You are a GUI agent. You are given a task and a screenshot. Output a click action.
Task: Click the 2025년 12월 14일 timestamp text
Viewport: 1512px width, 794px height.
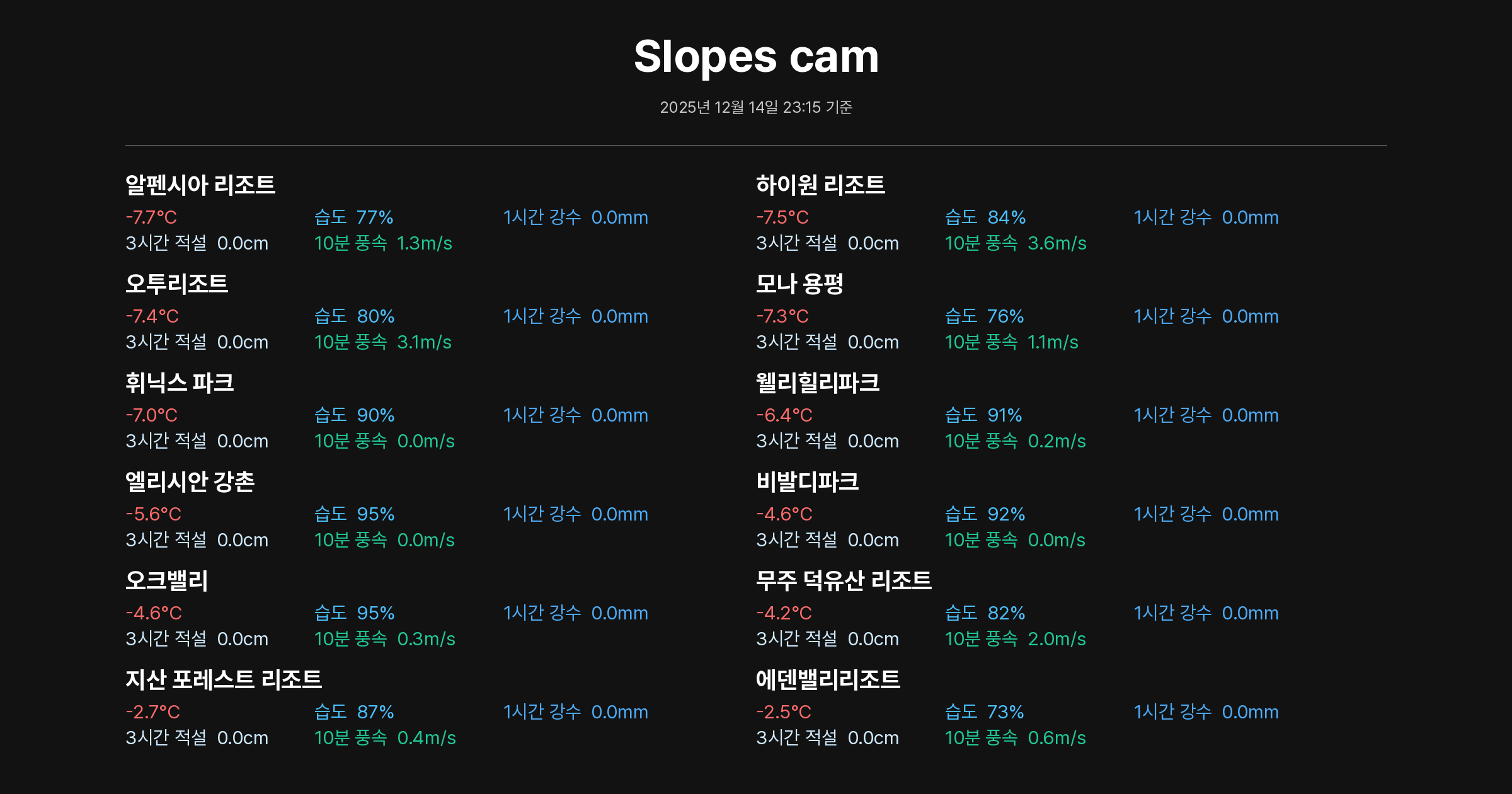(756, 107)
